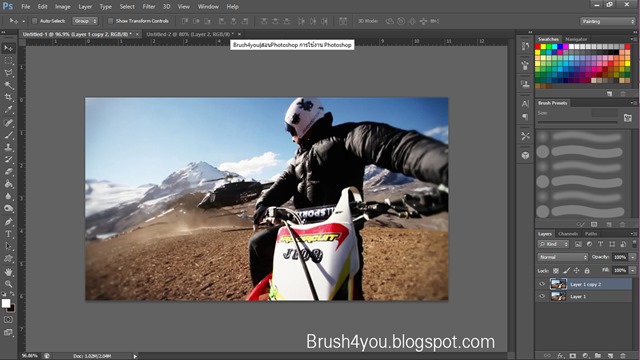The height and width of the screenshot is (360, 640).
Task: Pick the Eyedropper tool
Action: tap(8, 110)
